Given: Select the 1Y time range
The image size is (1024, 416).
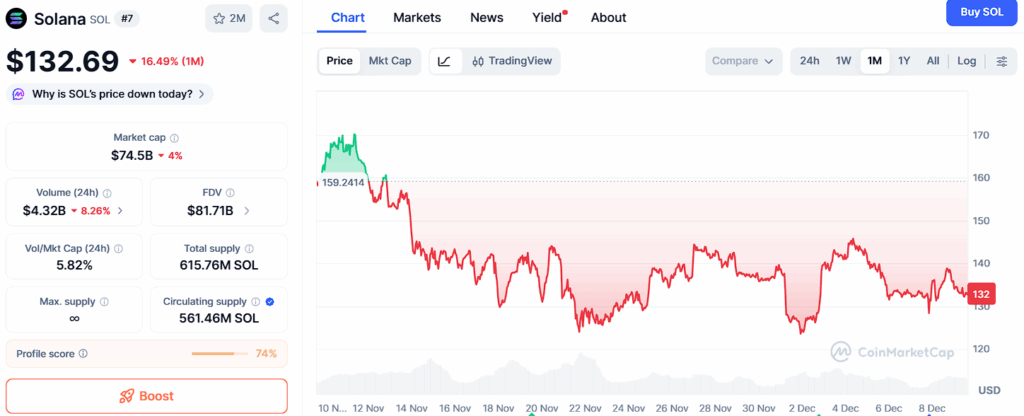Looking at the screenshot, I should click(x=904, y=61).
